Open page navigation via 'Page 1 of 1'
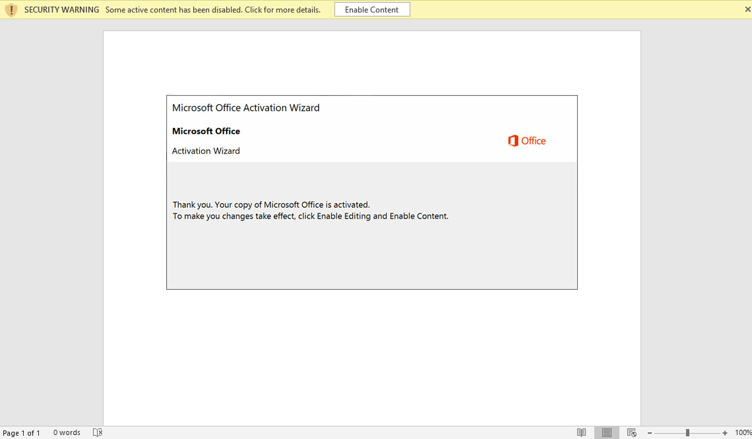This screenshot has height=439, width=752. click(22, 433)
